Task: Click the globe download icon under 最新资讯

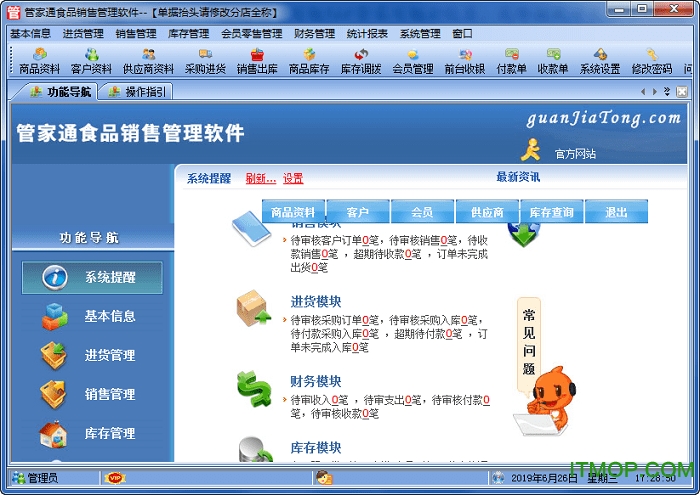Action: click(524, 234)
